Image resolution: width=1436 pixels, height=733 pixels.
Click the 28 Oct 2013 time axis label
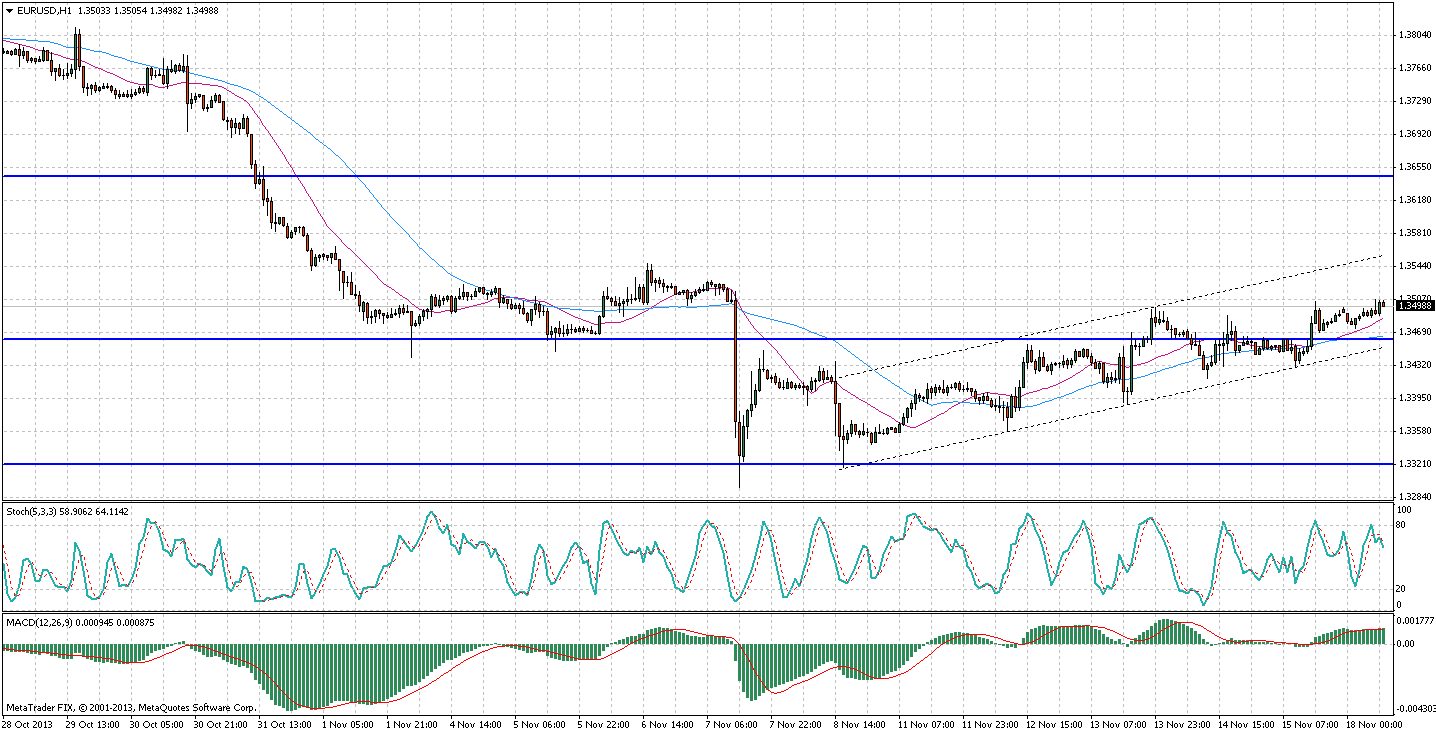27,725
